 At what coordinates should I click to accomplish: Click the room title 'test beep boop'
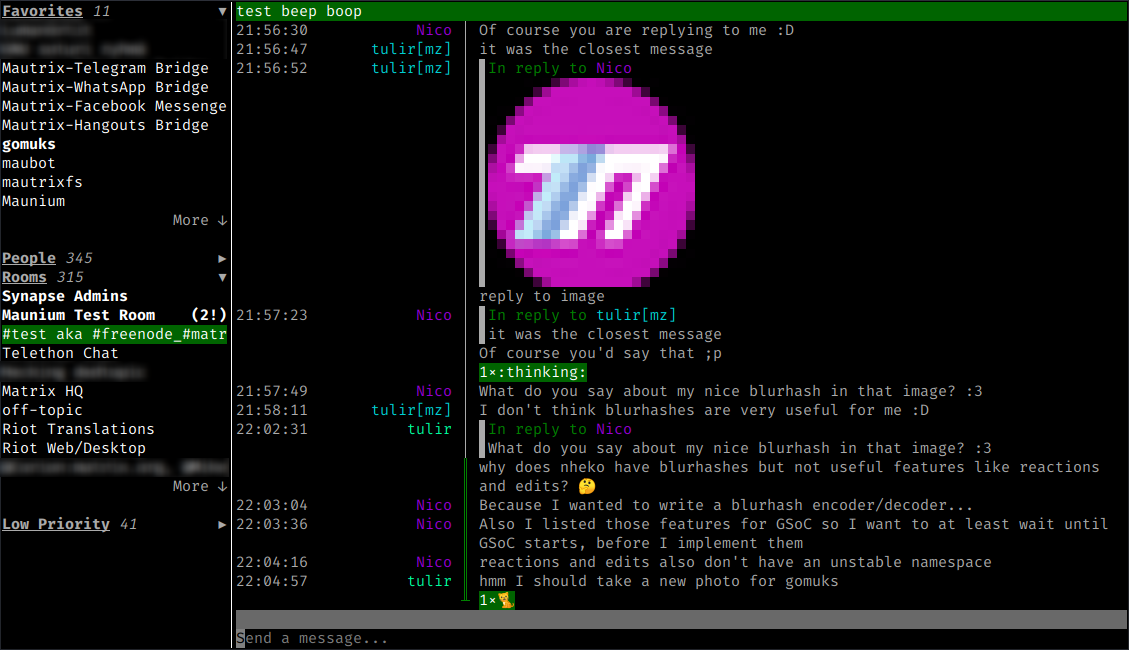300,12
